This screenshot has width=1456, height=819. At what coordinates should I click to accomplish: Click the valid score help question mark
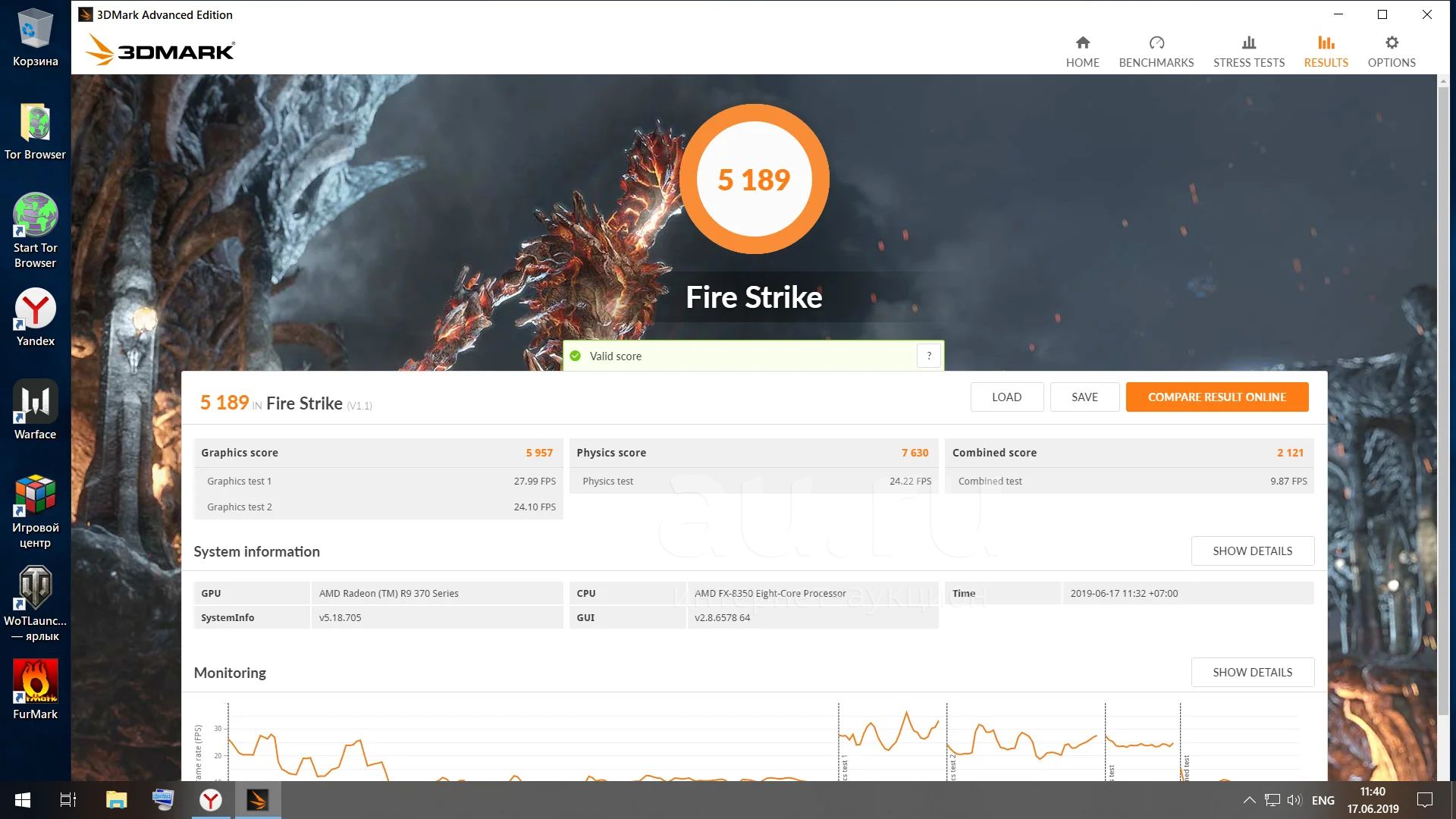(929, 356)
